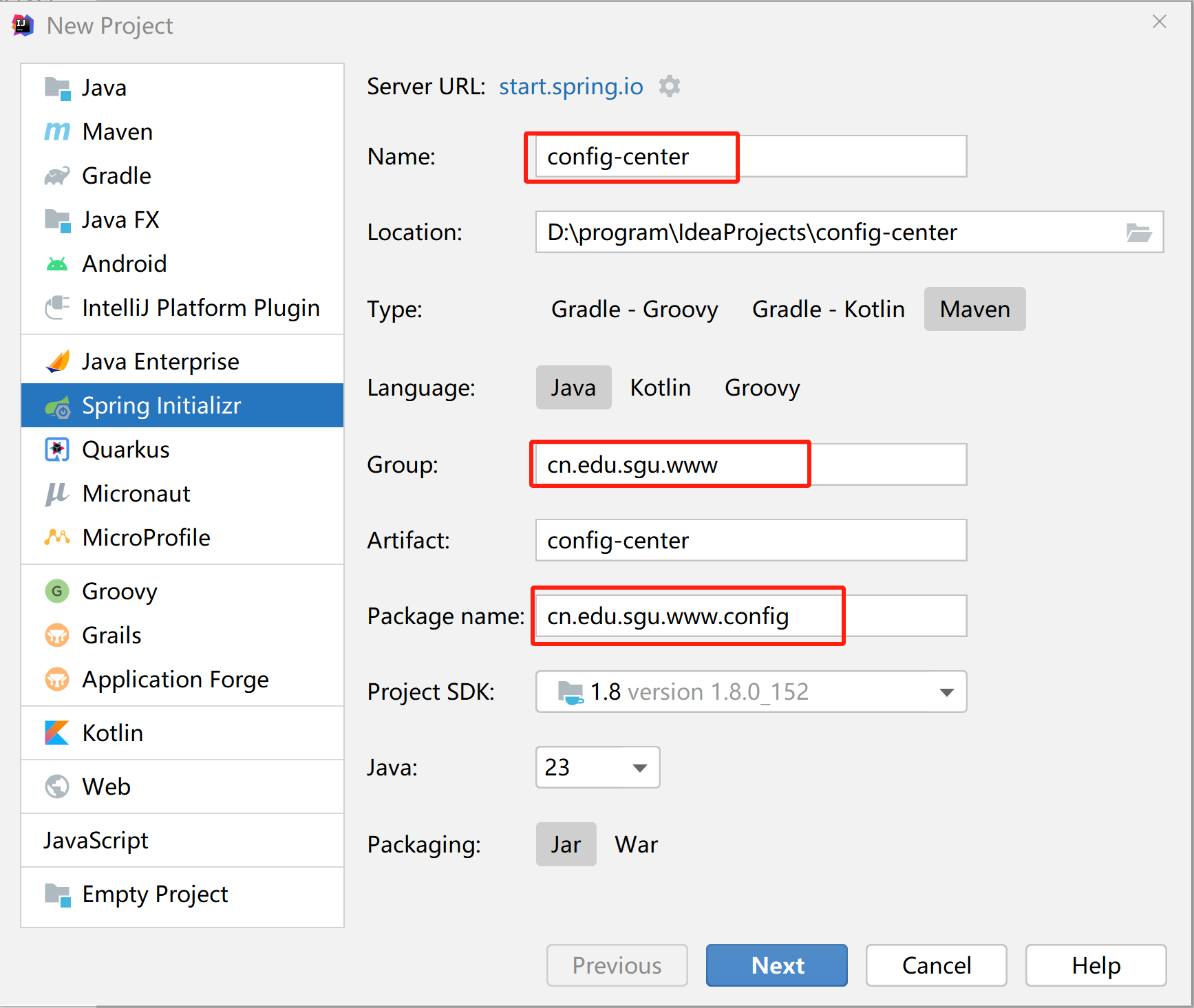Choose Kotlin as the language
1194x1008 pixels.
pyautogui.click(x=661, y=387)
